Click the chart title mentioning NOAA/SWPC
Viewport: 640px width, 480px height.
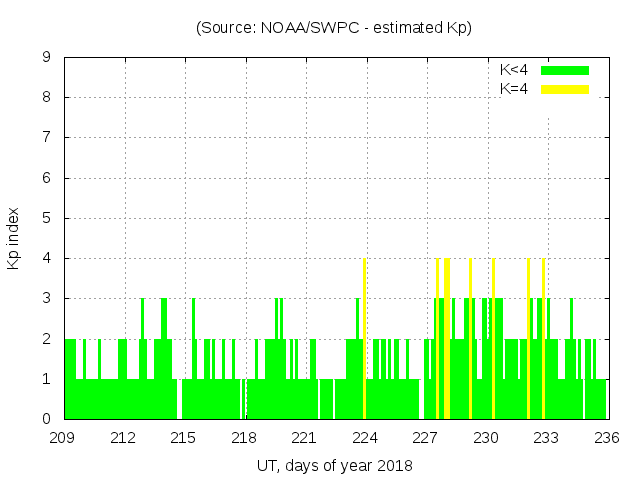(x=334, y=28)
